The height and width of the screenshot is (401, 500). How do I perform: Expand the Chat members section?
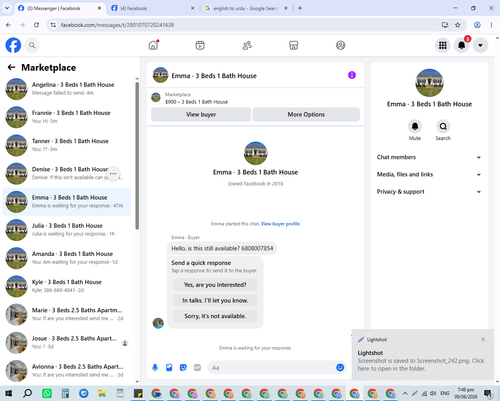click(x=429, y=157)
